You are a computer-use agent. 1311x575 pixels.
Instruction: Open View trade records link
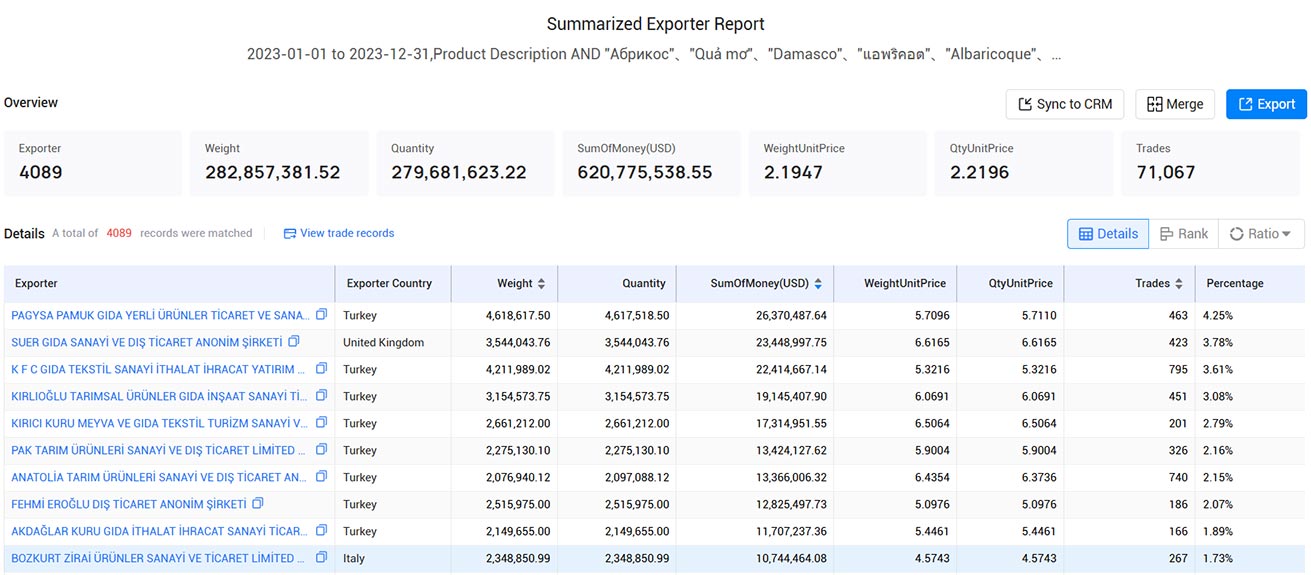[x=339, y=233]
